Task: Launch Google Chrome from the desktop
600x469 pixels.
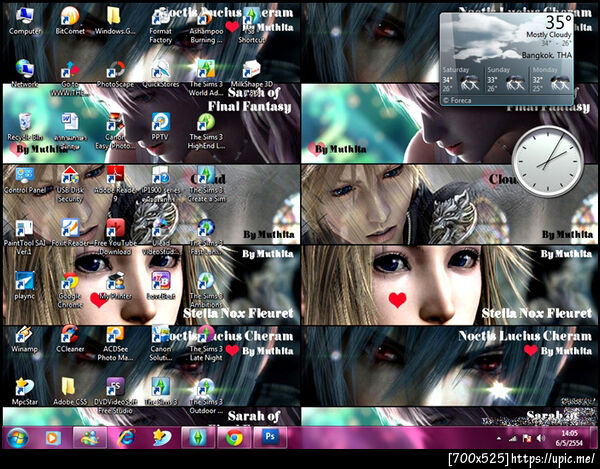Action: [70, 290]
